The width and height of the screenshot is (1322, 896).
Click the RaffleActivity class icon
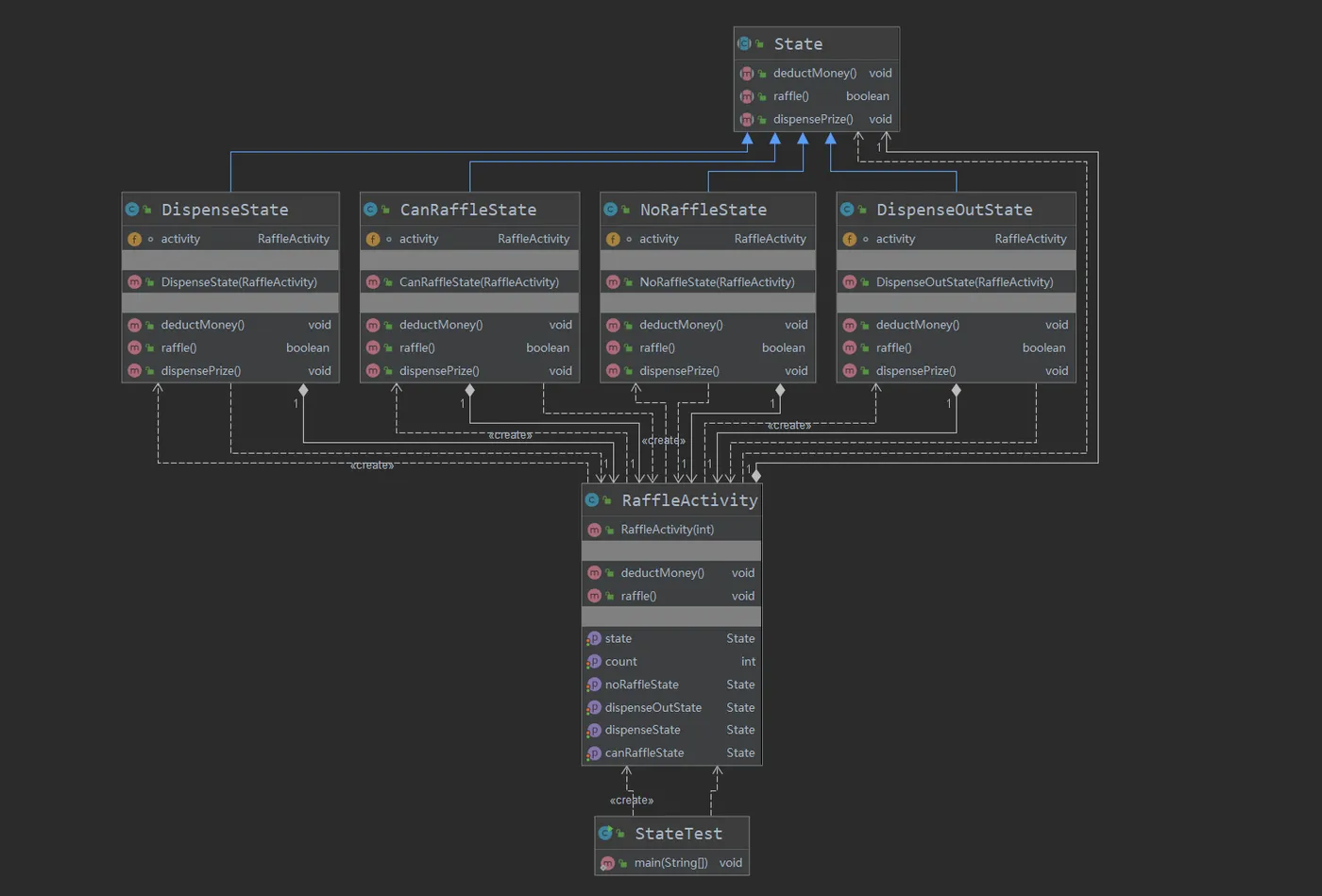point(592,500)
